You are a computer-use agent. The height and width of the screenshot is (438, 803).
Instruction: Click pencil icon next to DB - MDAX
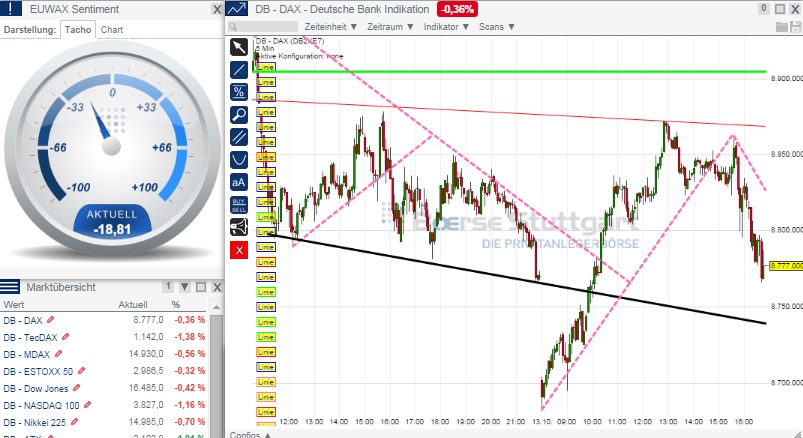point(58,354)
